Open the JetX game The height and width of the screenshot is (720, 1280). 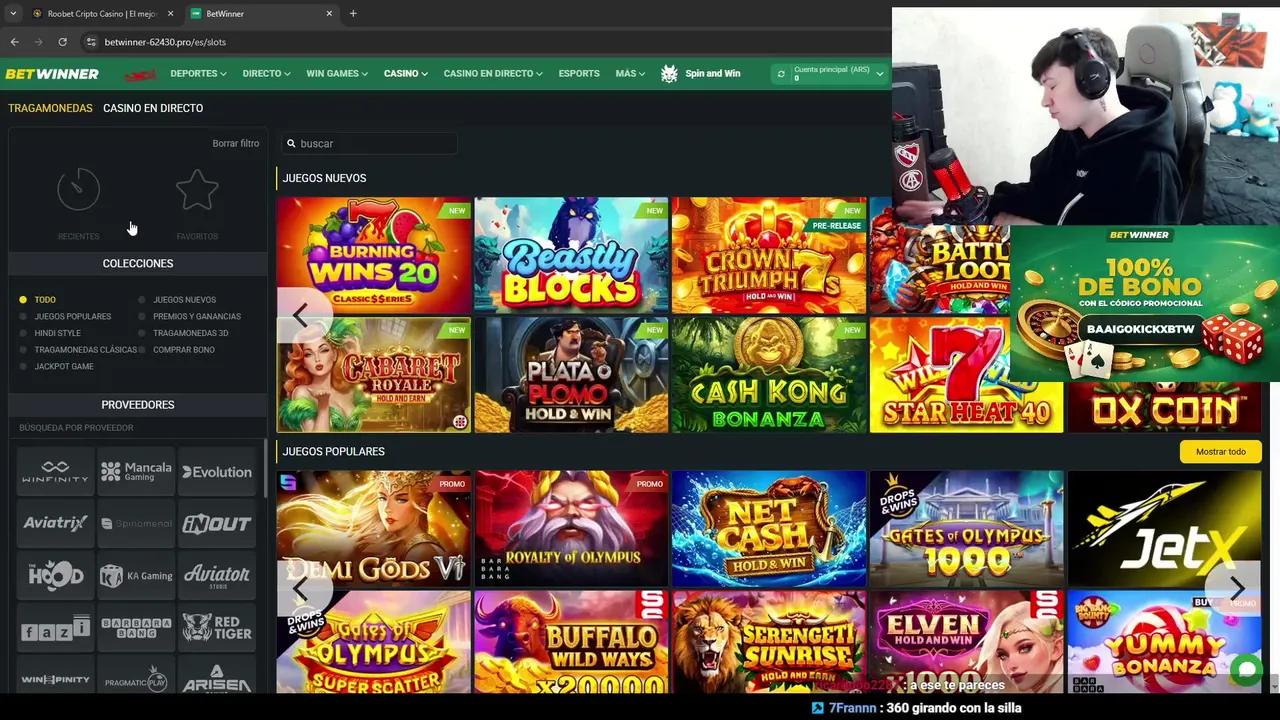pyautogui.click(x=1164, y=528)
